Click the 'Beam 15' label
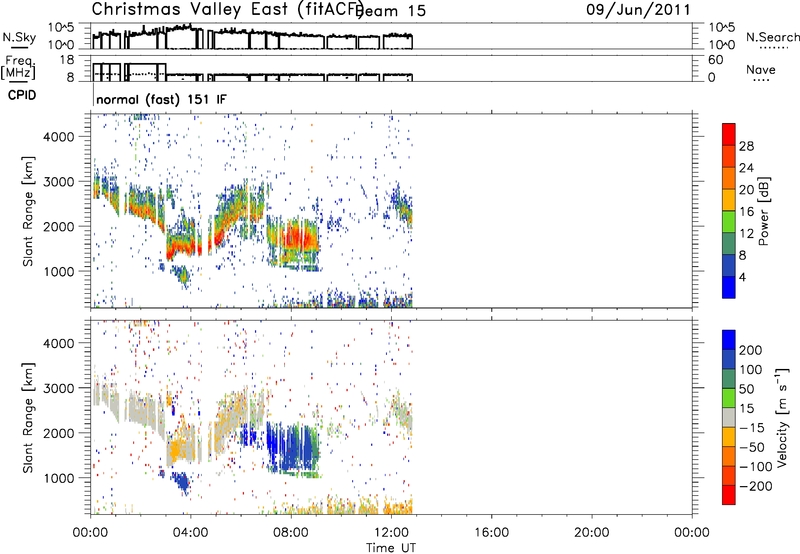 click(391, 11)
